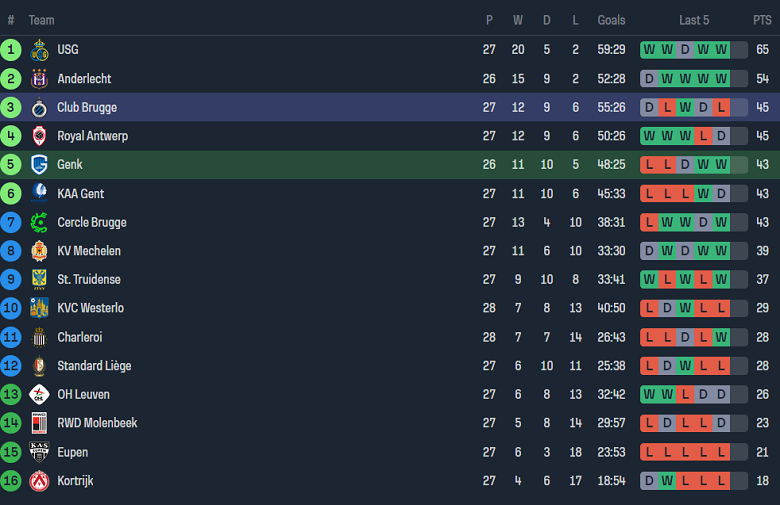Sort table by PTS column header
780x505 pixels.
pos(762,20)
